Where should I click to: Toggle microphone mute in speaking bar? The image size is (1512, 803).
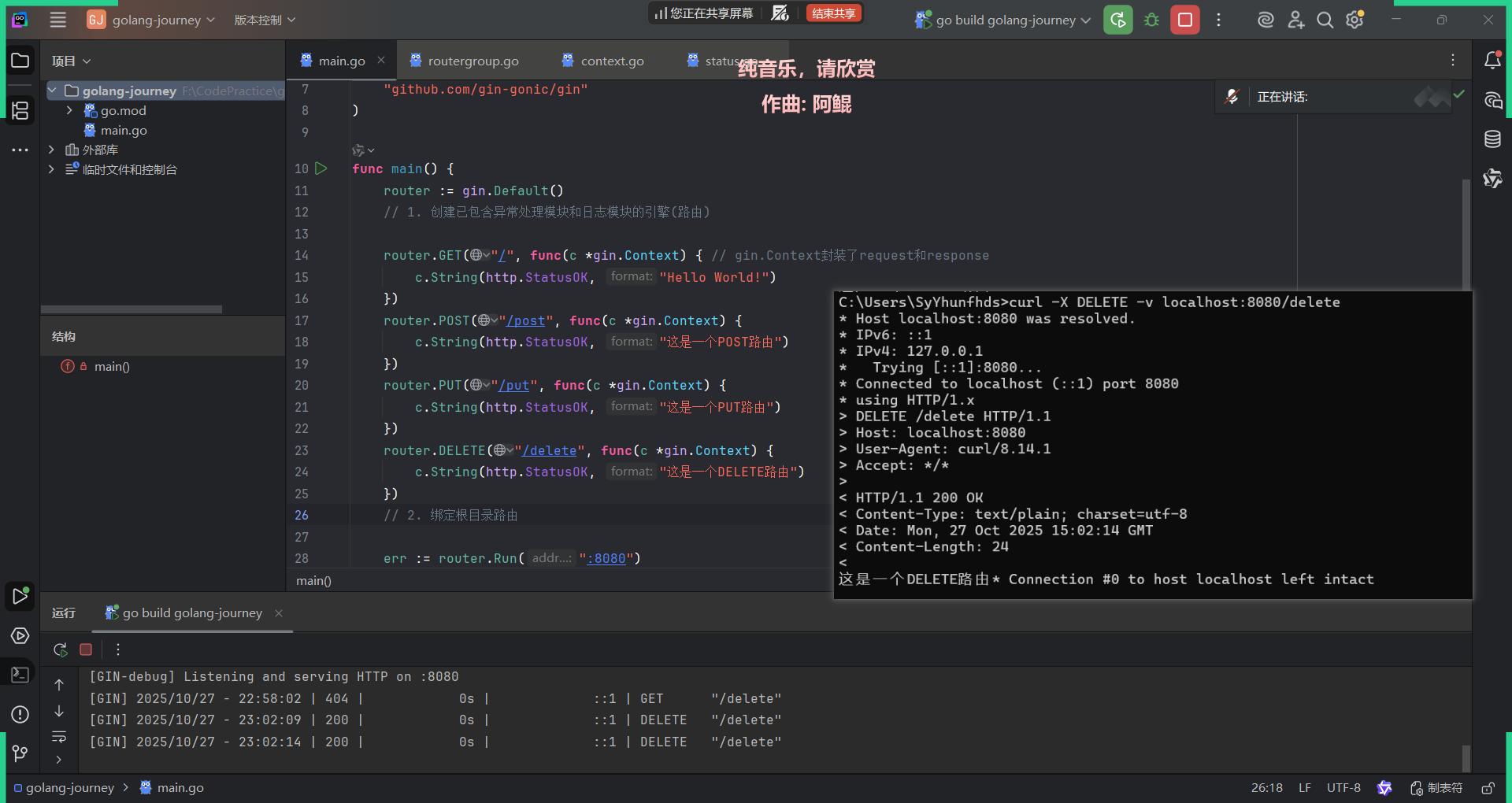point(1232,97)
